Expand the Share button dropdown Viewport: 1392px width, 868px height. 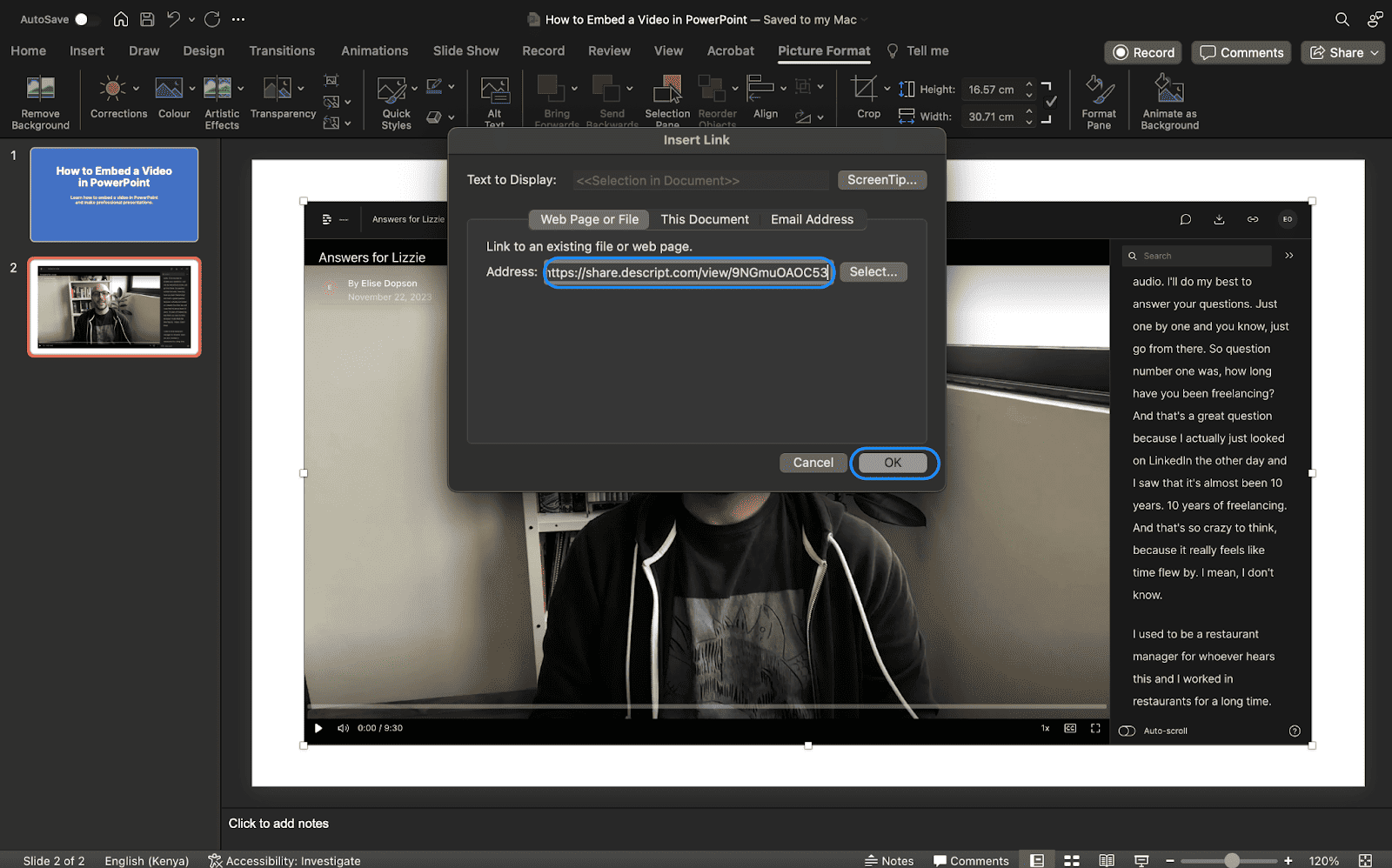1375,52
